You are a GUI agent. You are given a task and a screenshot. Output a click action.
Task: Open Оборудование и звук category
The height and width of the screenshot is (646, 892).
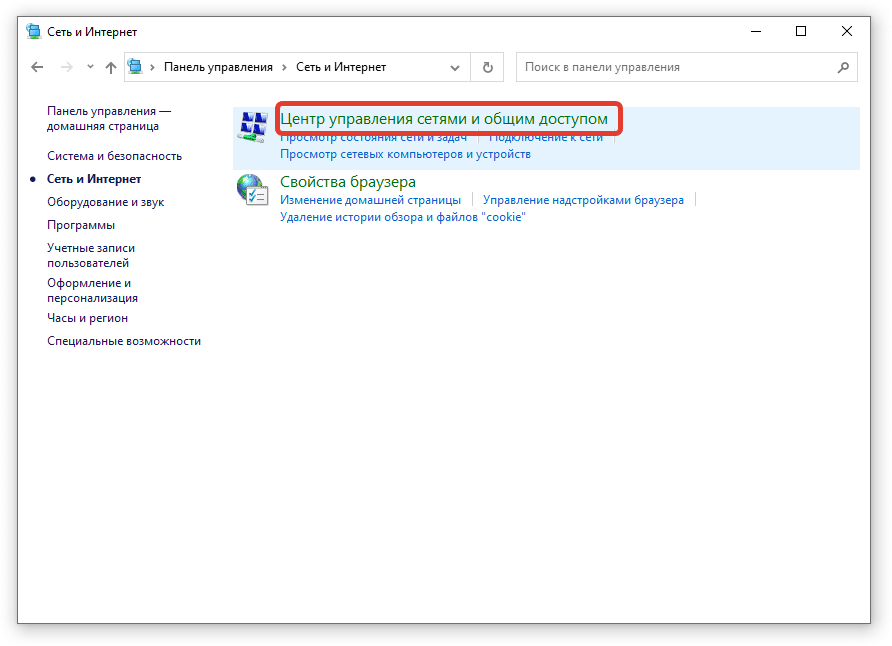click(x=105, y=202)
